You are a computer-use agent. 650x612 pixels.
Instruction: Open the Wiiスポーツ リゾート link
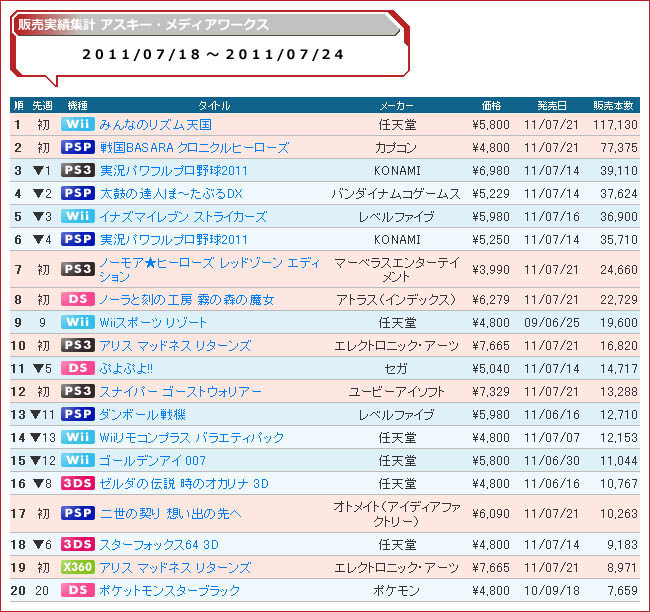pyautogui.click(x=153, y=323)
